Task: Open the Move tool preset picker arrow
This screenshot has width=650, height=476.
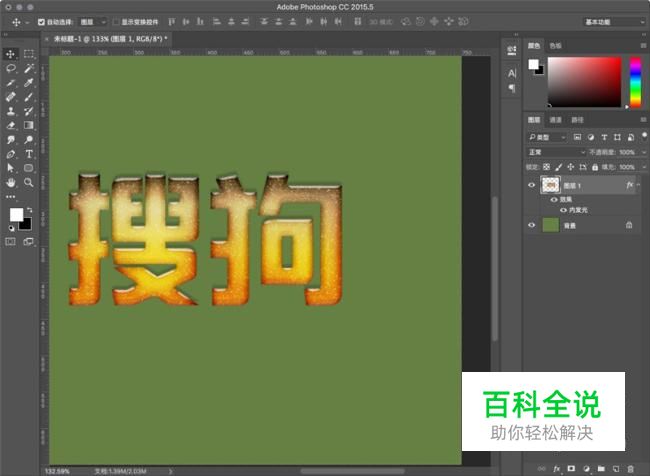Action: [x=27, y=22]
